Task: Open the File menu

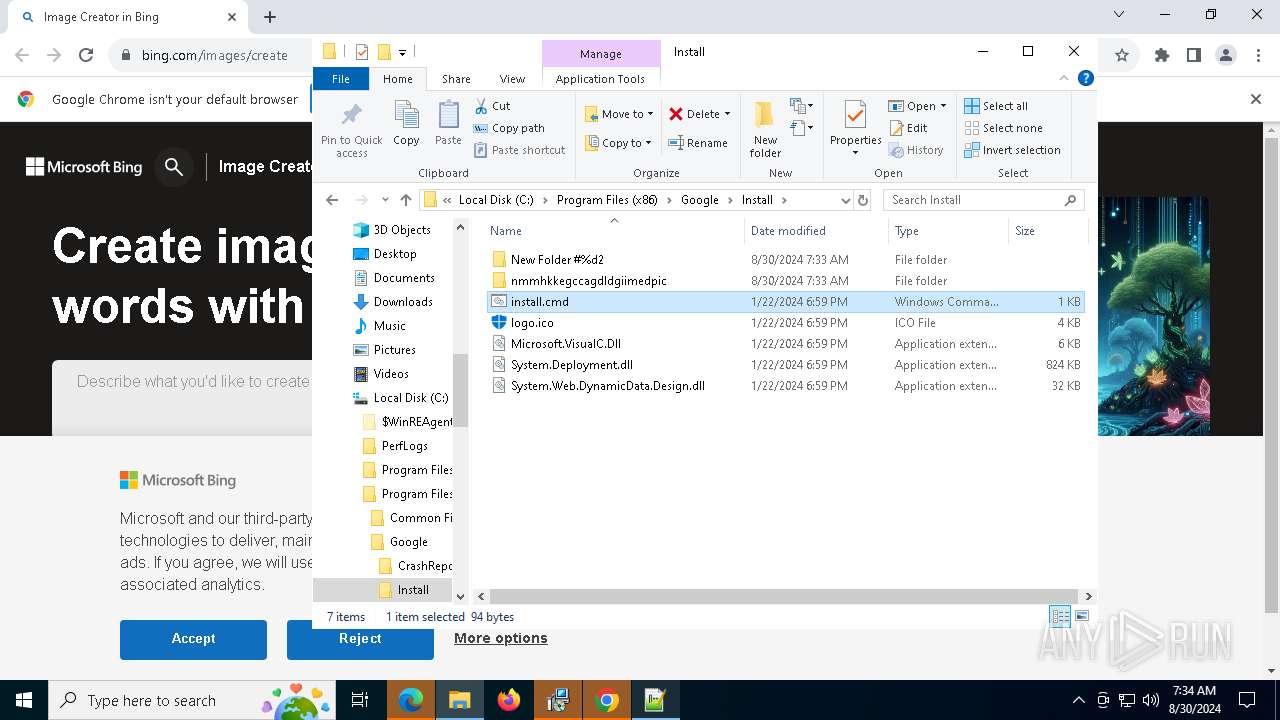Action: (341, 79)
